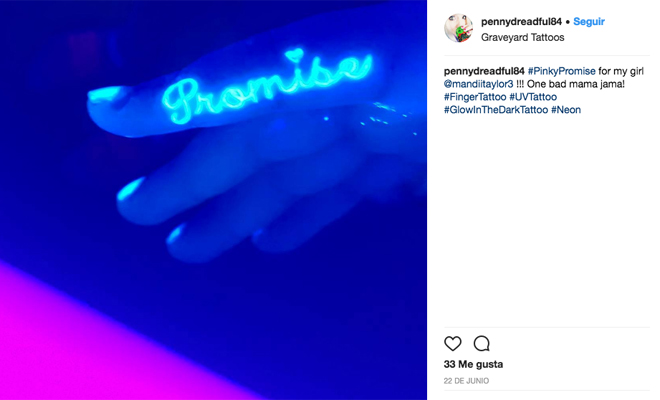Click the pink glowing corner of photo

coord(63,345)
